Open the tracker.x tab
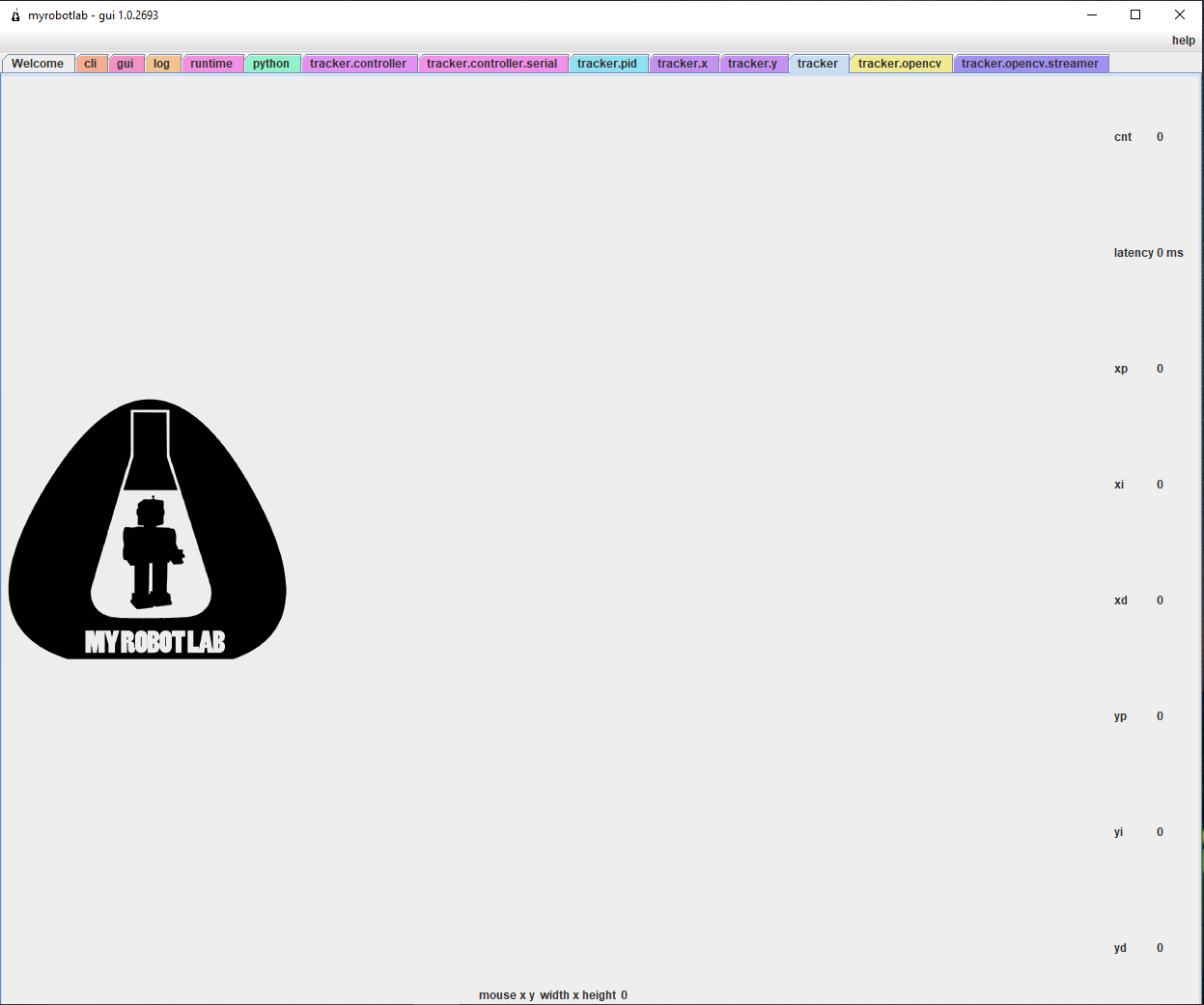This screenshot has width=1204, height=1005. coord(683,64)
